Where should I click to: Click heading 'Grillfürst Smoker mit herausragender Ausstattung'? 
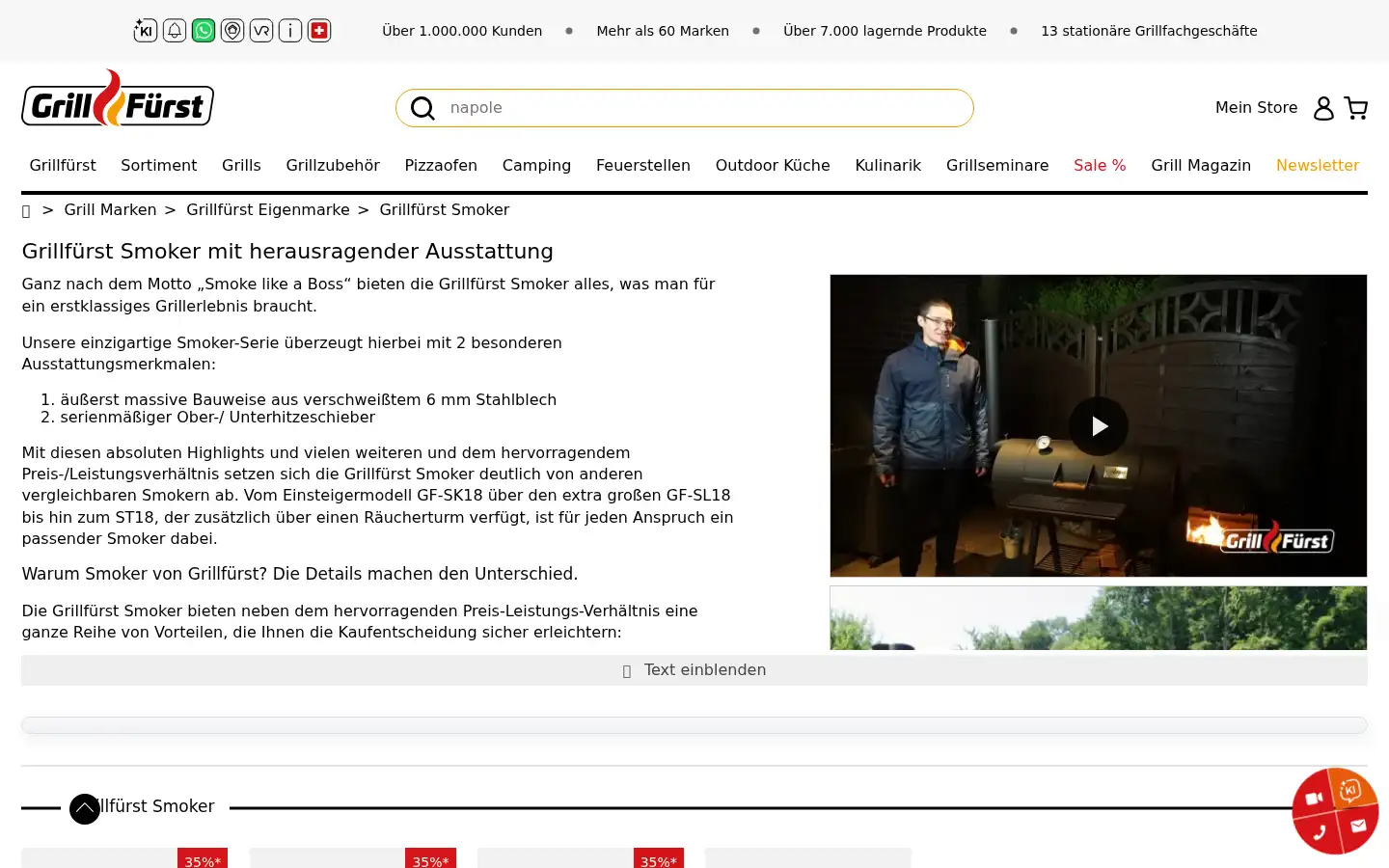287,252
